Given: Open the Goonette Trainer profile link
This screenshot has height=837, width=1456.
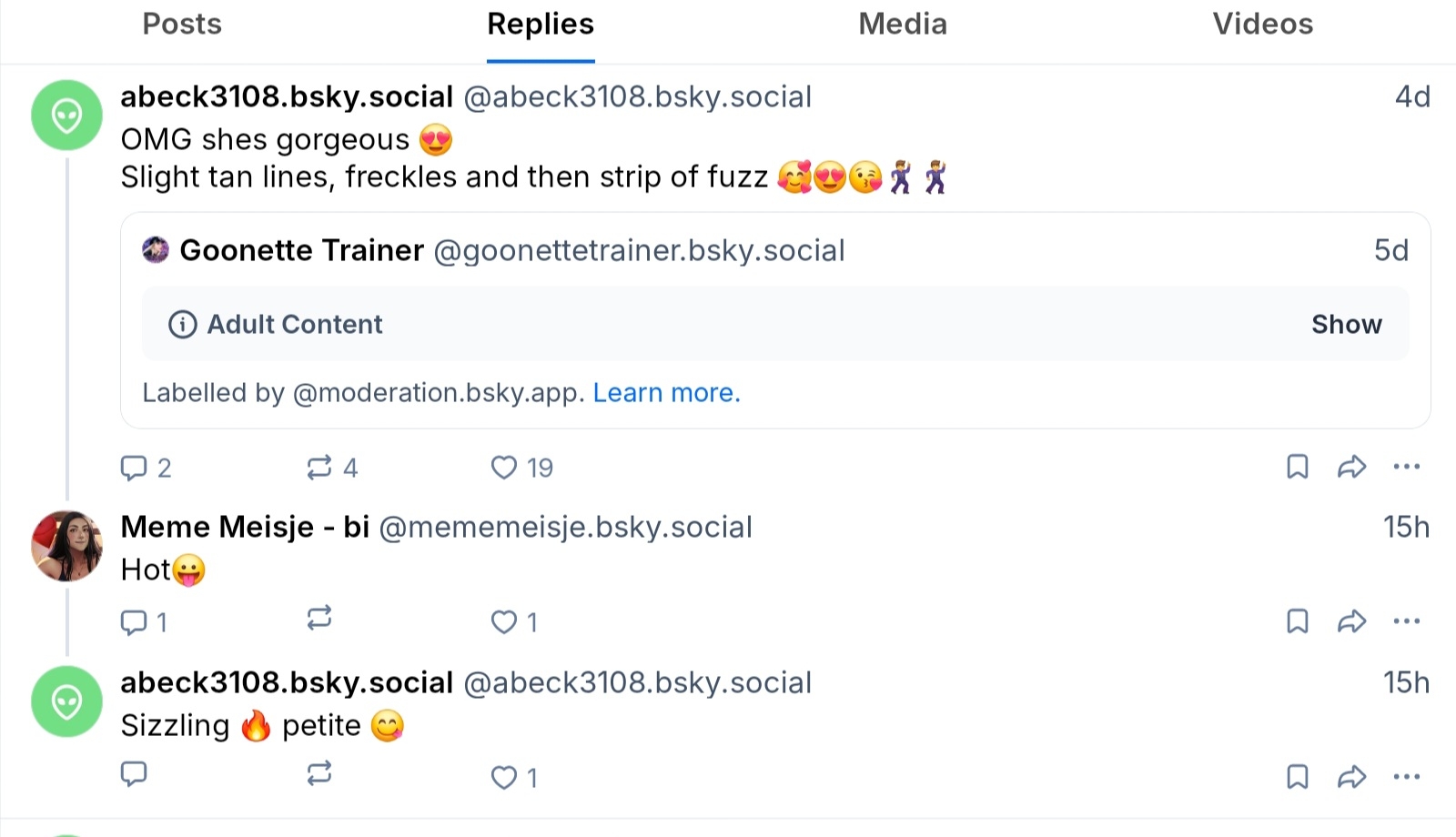Looking at the screenshot, I should [301, 250].
